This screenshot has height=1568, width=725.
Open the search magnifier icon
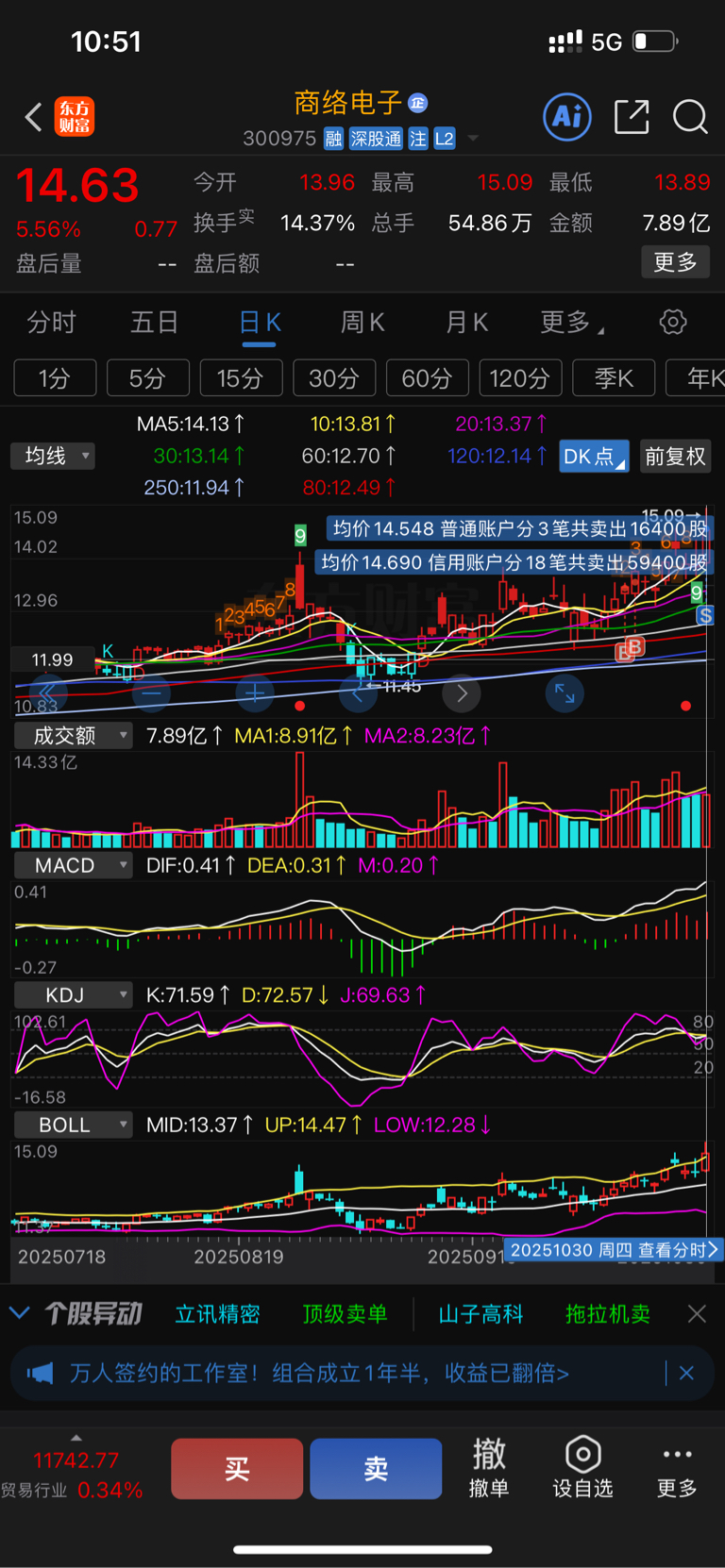click(x=690, y=117)
